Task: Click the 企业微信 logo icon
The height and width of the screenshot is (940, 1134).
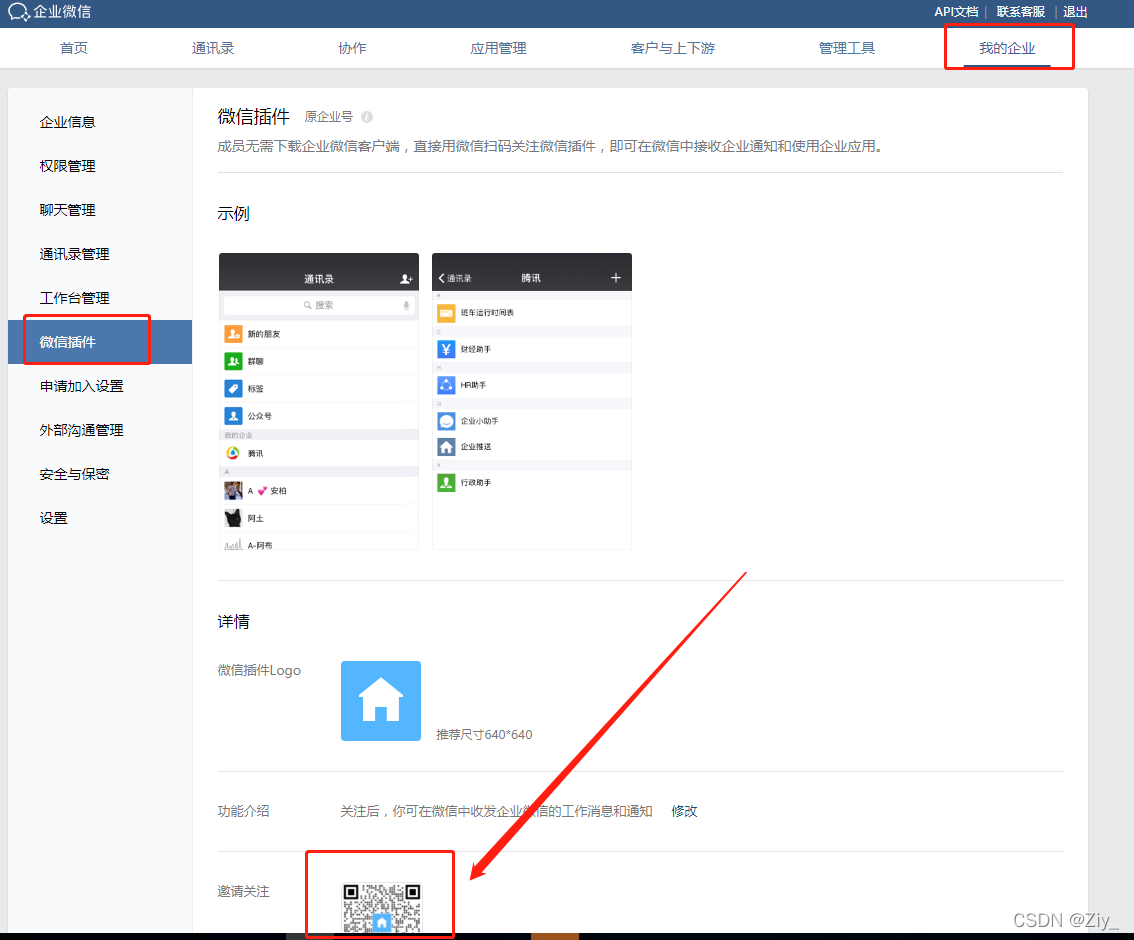Action: tap(18, 12)
